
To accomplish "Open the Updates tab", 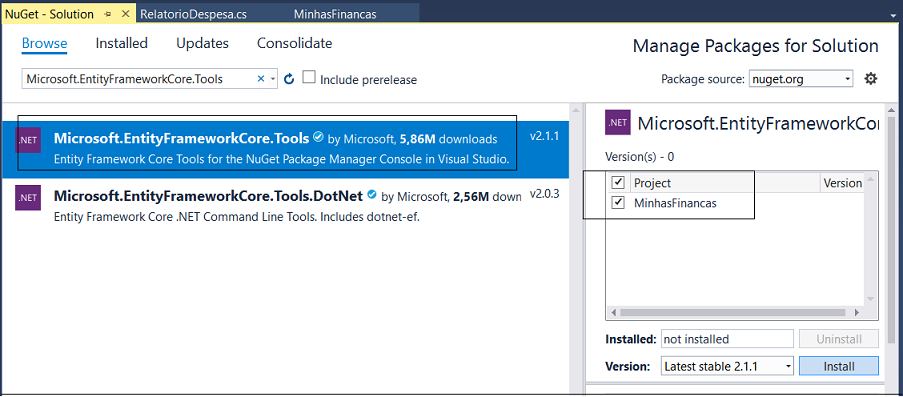I will [x=202, y=43].
